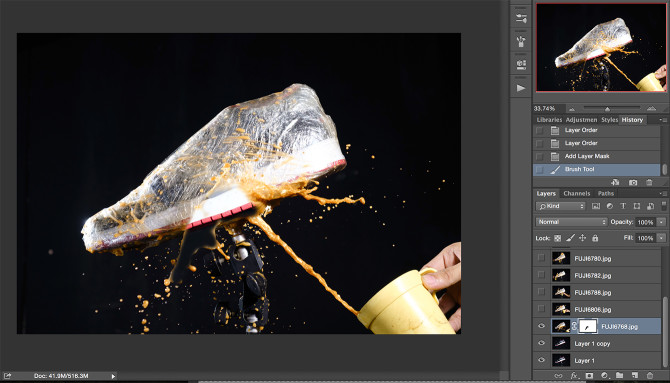
Task: Click Add Layer Mask icon in Layers footer
Action: click(x=589, y=376)
